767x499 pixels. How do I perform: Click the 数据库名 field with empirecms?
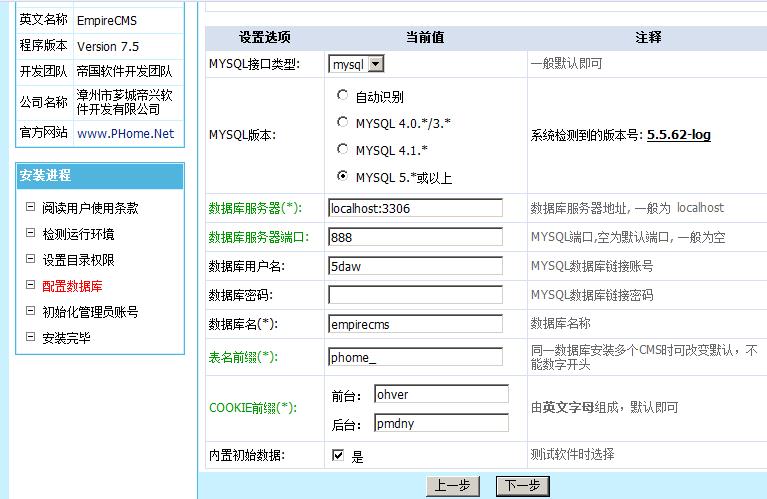[415, 324]
